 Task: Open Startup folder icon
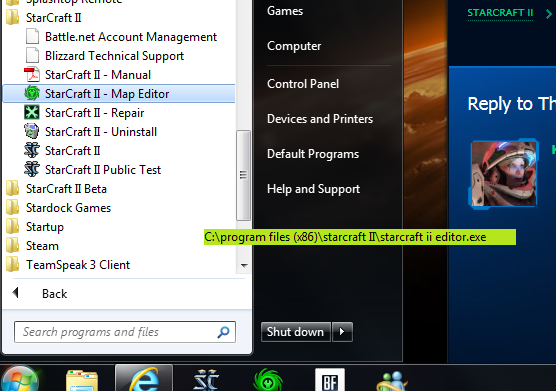13,227
